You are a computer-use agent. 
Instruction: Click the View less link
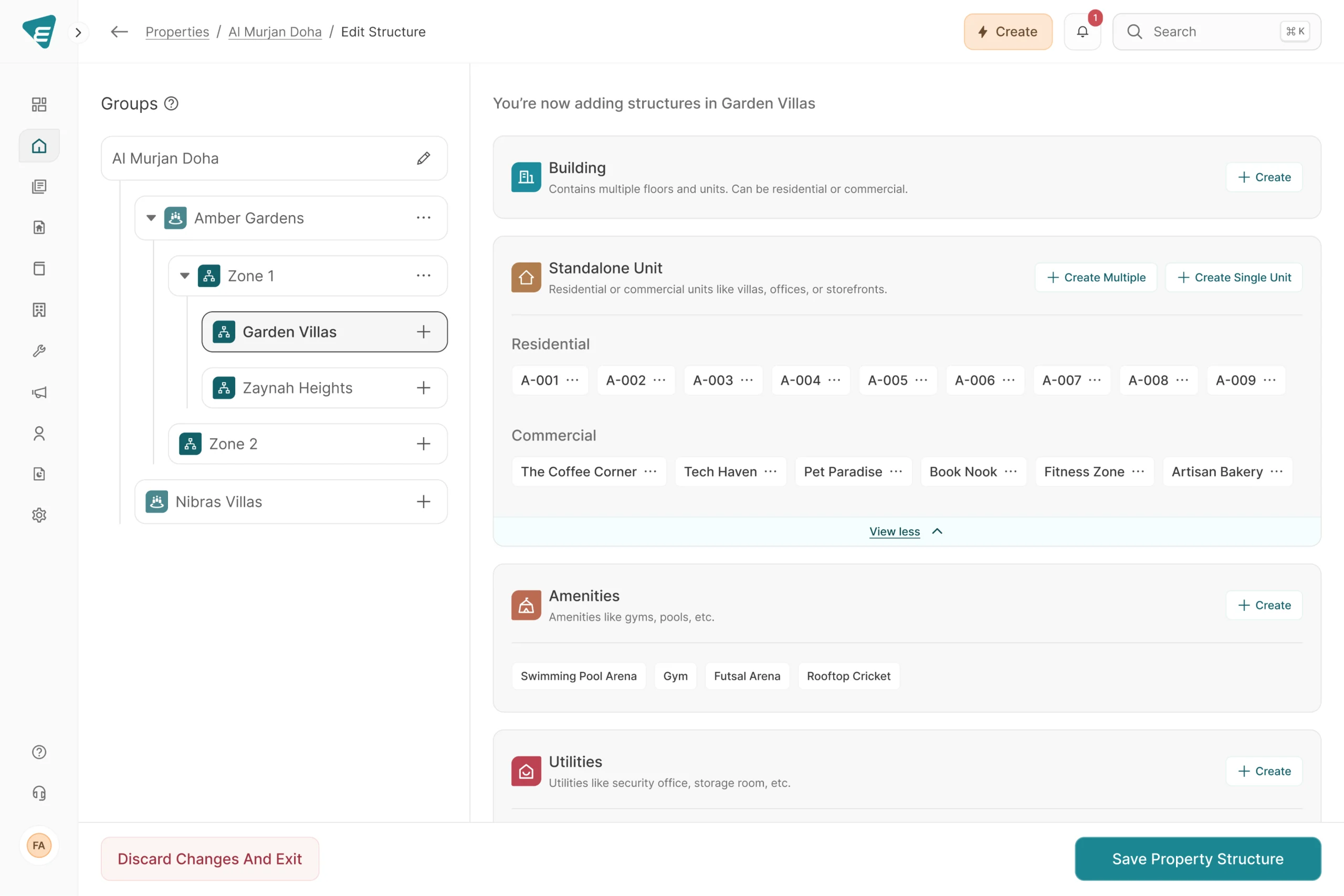pos(894,531)
